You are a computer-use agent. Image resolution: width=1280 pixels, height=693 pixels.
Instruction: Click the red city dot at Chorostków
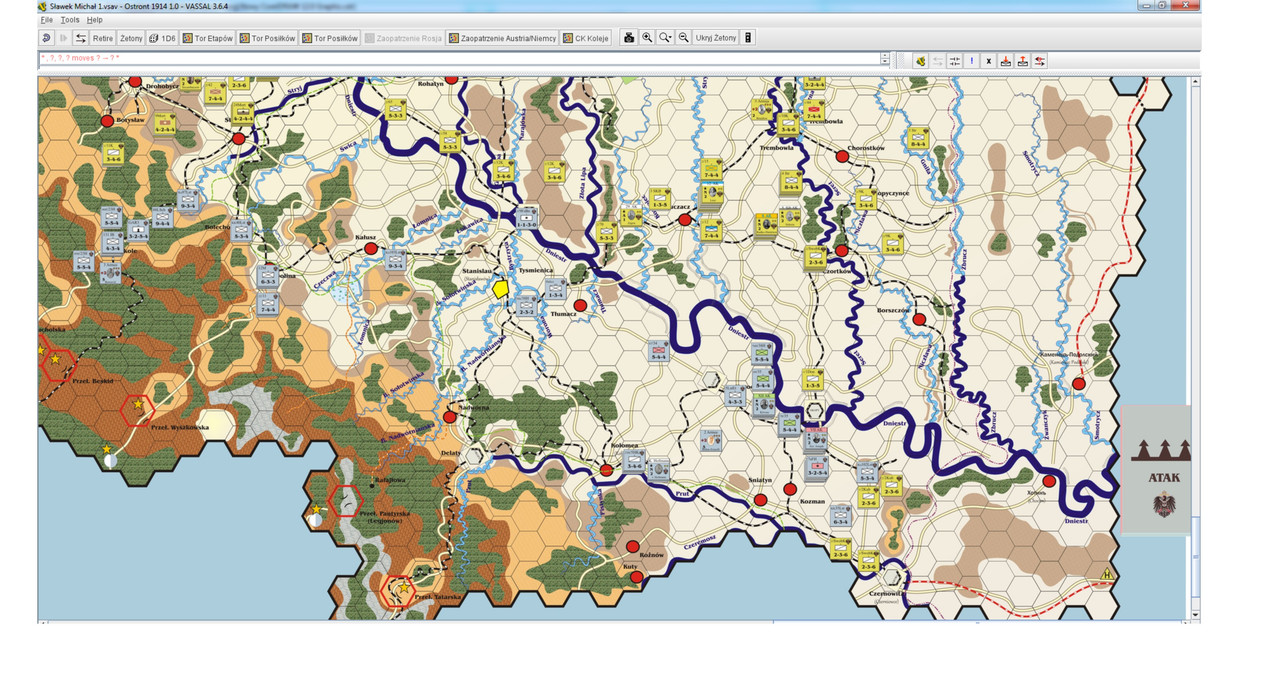click(x=842, y=157)
